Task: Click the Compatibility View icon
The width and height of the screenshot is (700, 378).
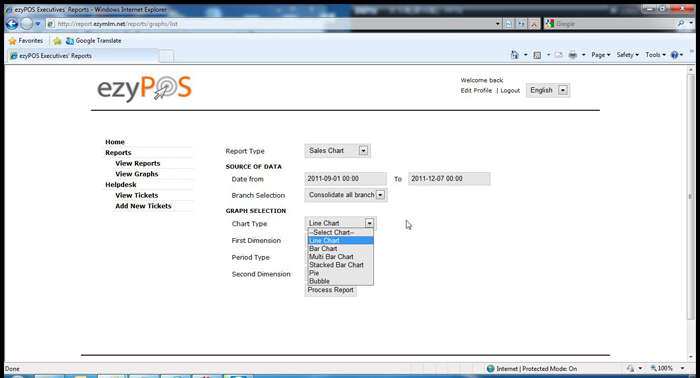Action: 509,24
